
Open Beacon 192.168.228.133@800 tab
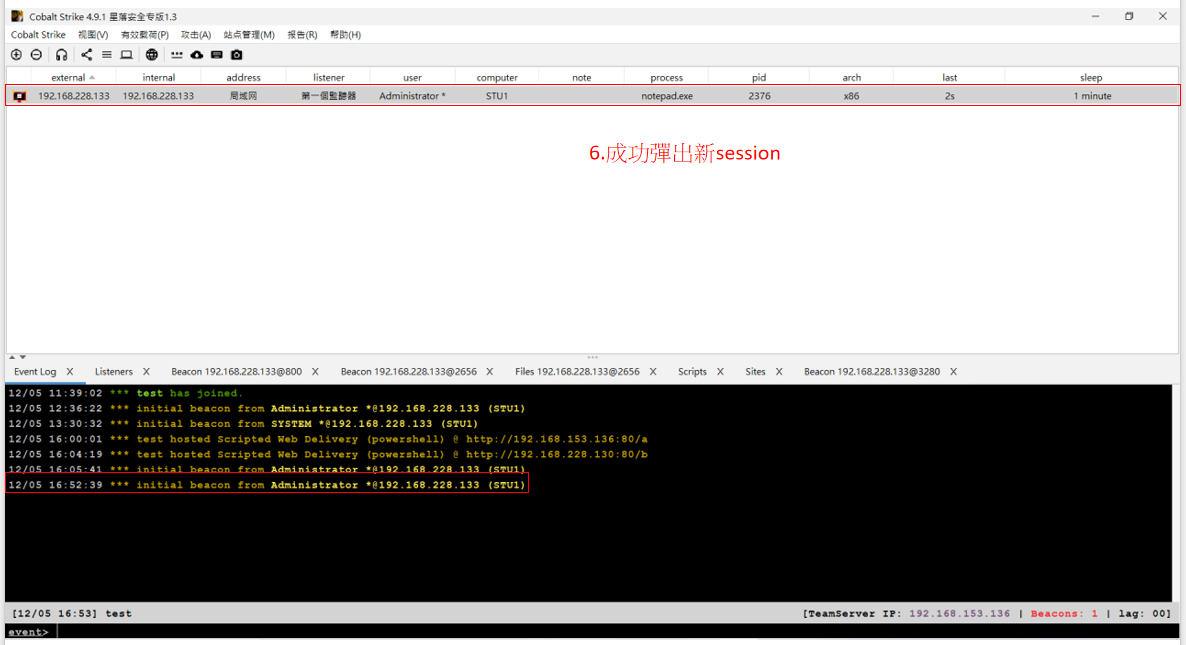(236, 371)
